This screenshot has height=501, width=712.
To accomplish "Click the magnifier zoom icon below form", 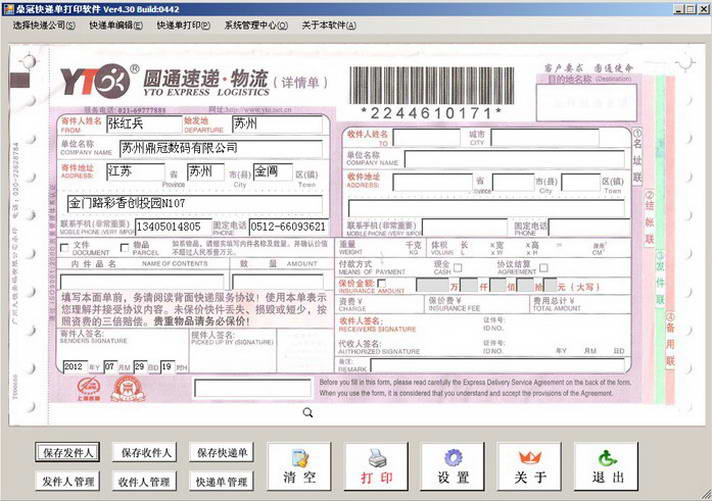I will [x=308, y=412].
